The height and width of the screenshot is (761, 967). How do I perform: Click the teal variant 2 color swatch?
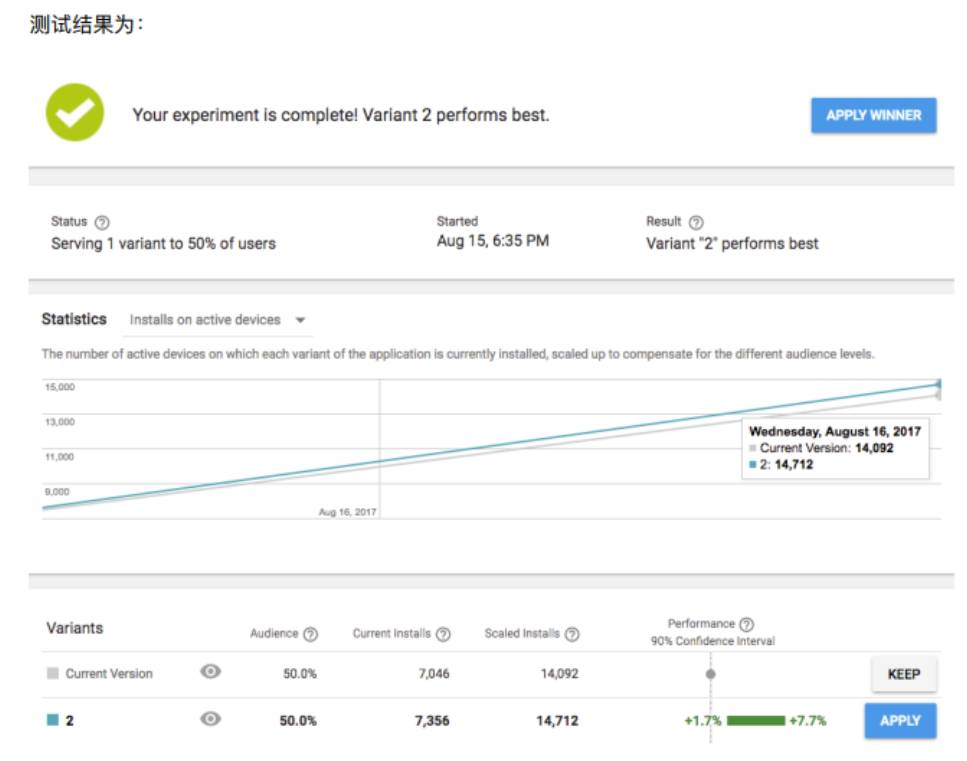point(53,720)
